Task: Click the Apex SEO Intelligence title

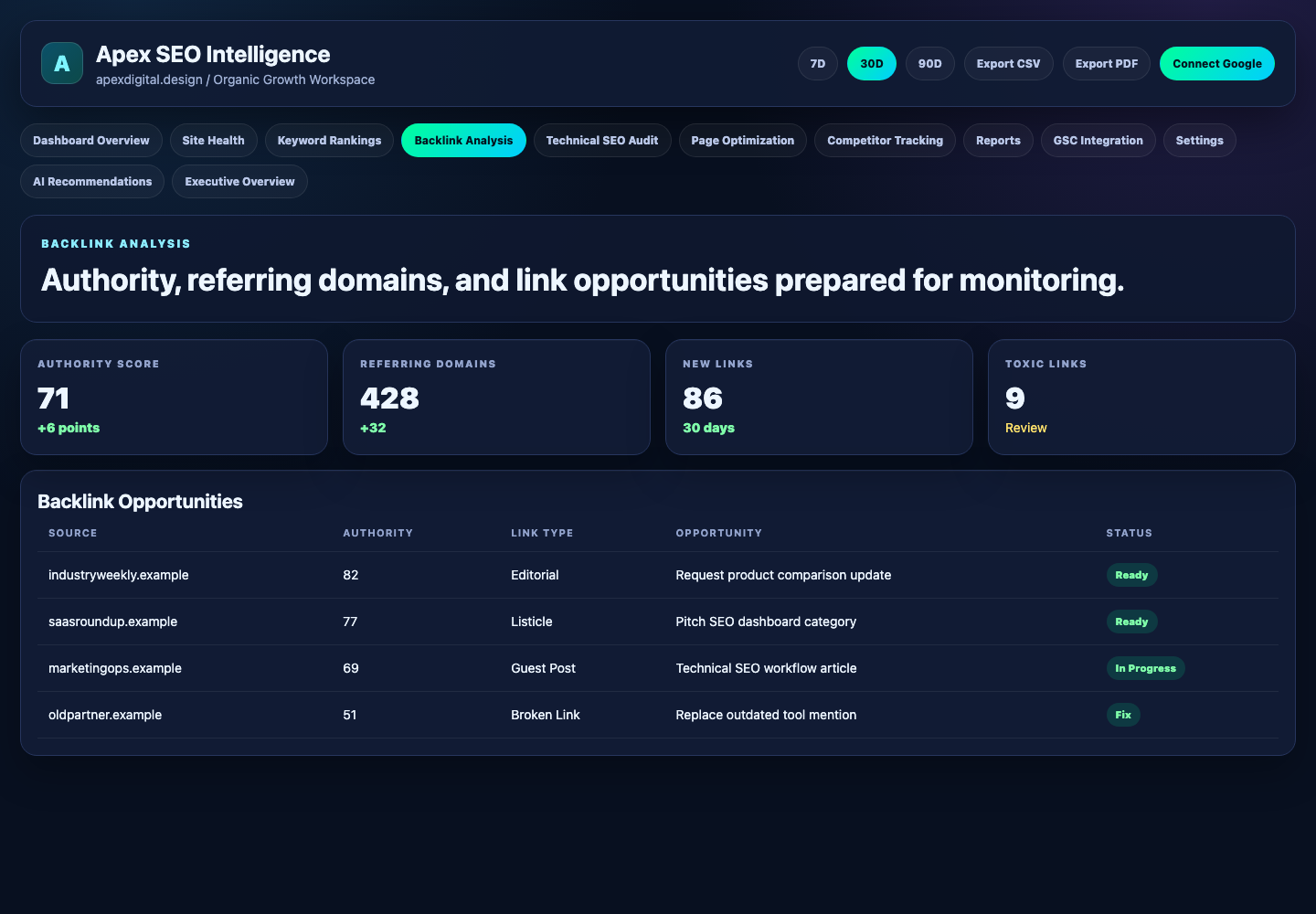Action: [x=213, y=55]
